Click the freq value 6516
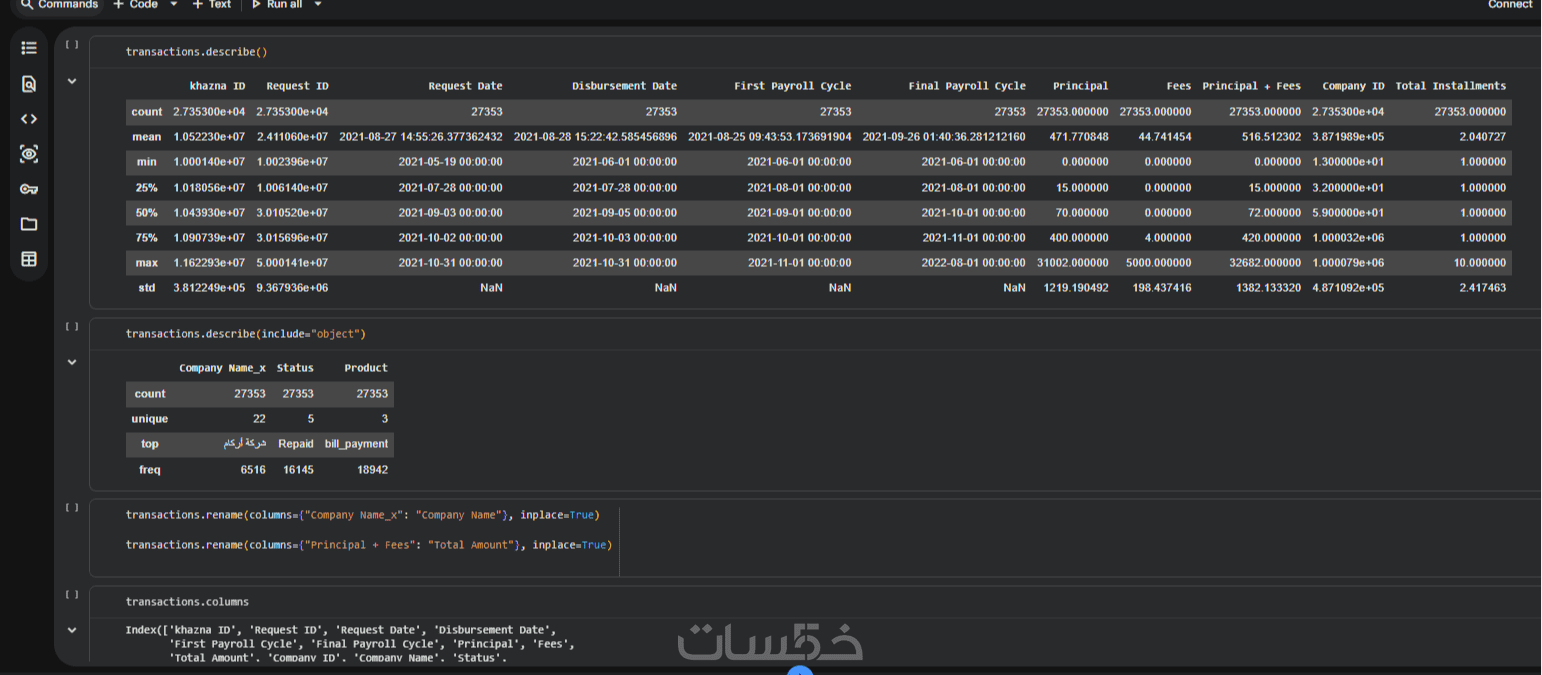1542x675 pixels. [x=253, y=470]
